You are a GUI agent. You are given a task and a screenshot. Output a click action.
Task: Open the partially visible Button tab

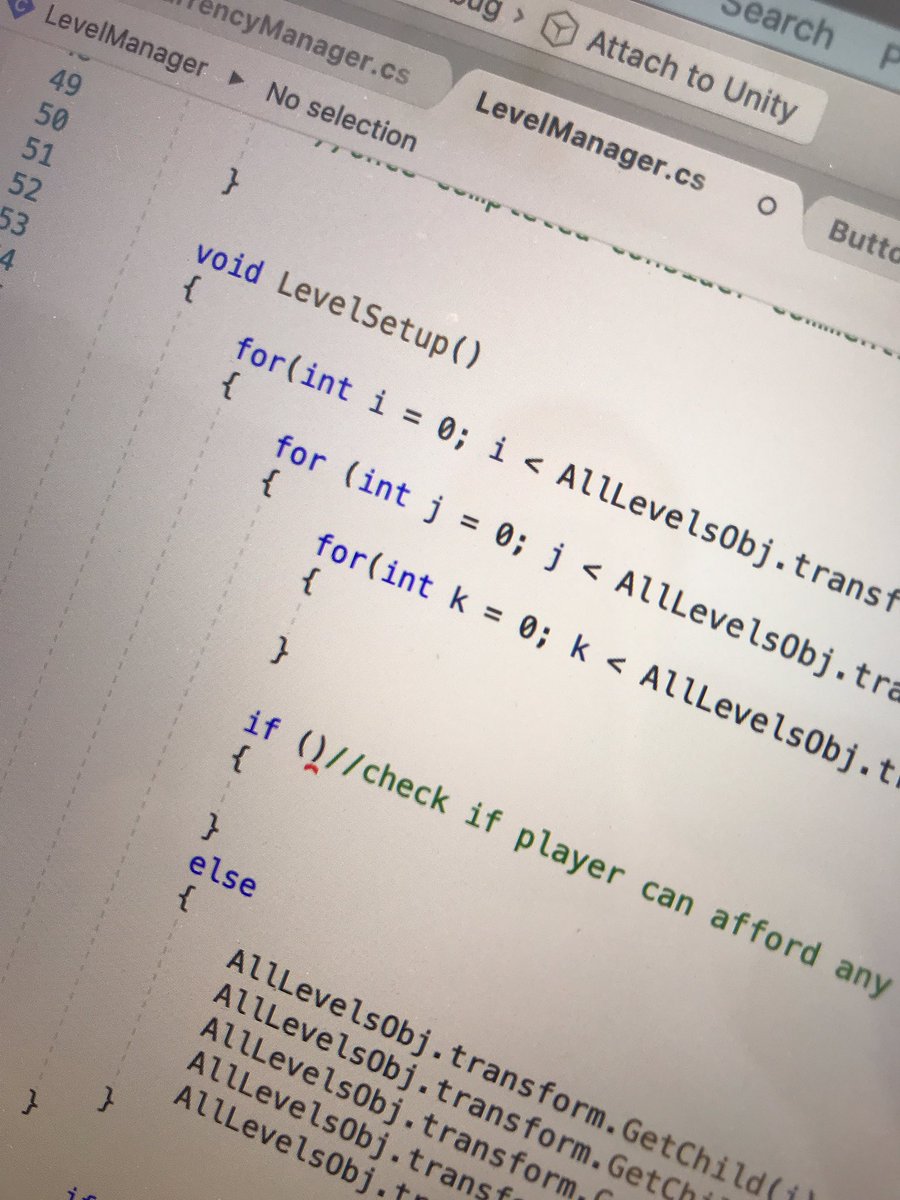click(x=862, y=240)
